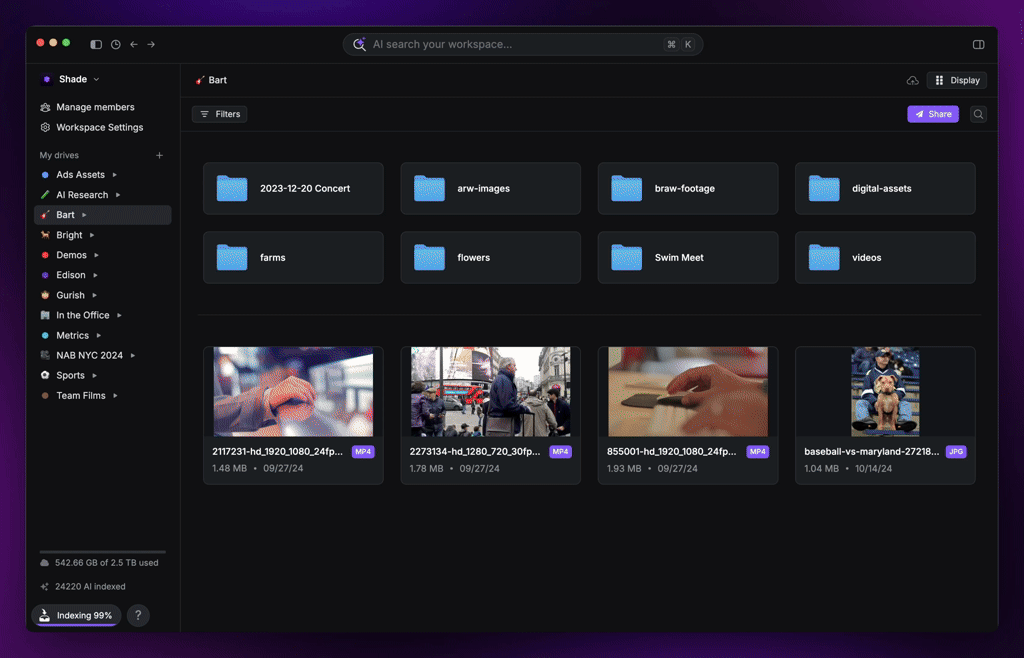Expand the NAB NYC 2024 drive

133,355
